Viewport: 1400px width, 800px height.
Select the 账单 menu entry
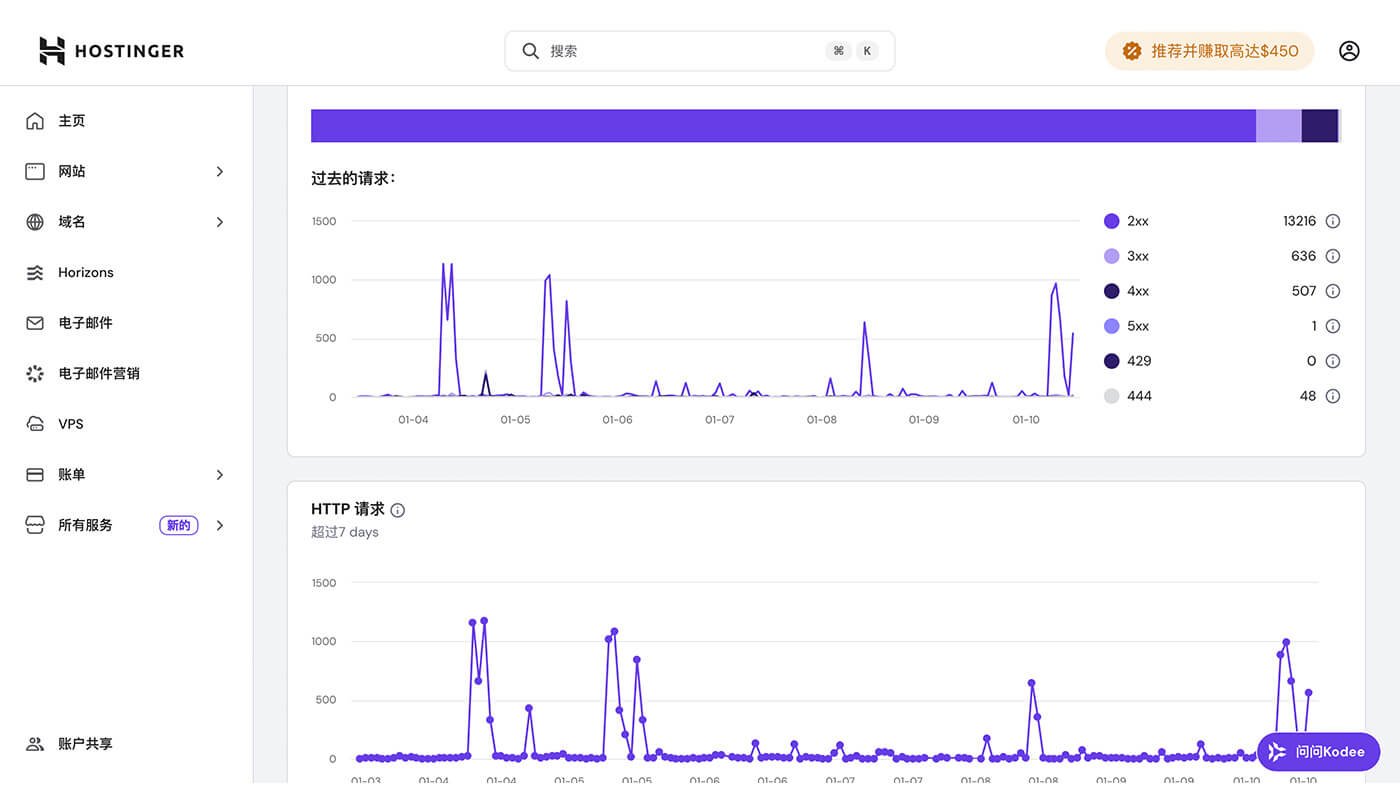pyautogui.click(x=71, y=474)
